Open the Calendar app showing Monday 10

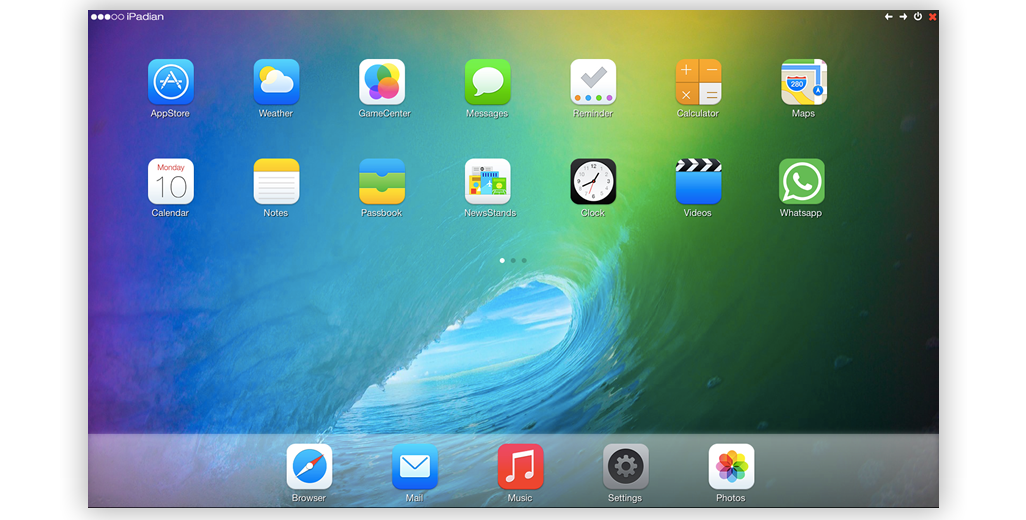[171, 181]
